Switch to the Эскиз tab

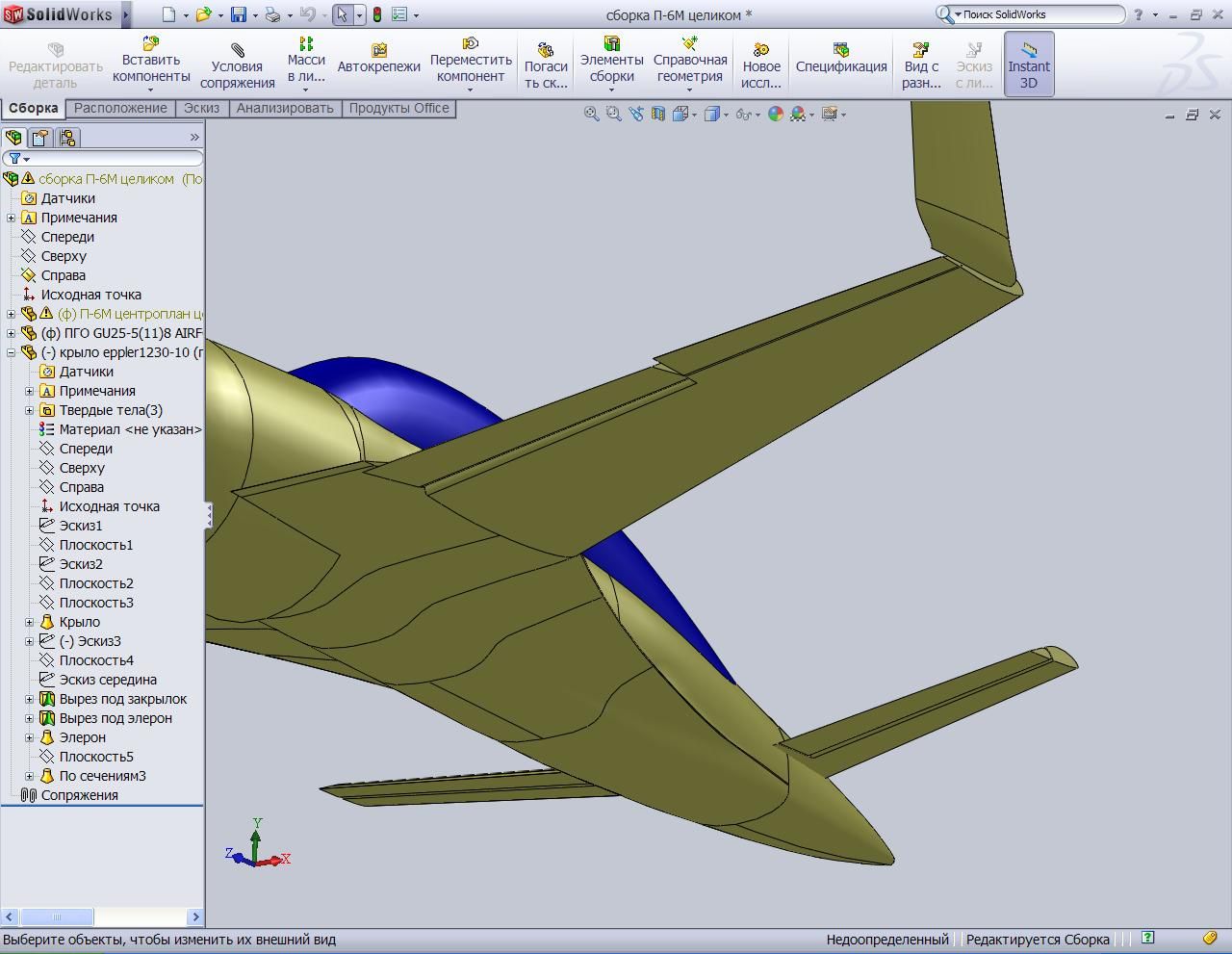(201, 108)
